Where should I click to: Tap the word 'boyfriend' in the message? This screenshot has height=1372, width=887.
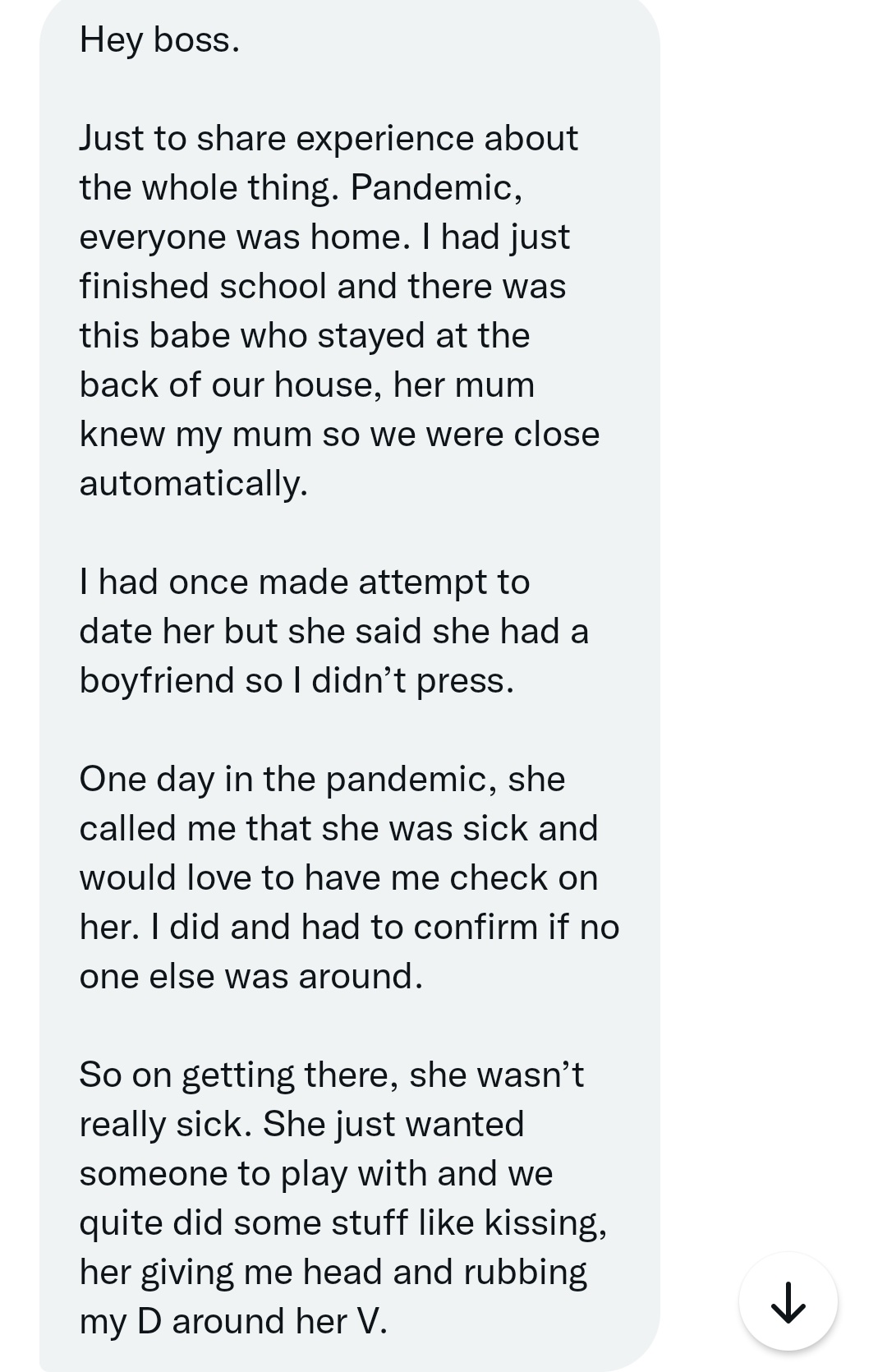point(157,680)
